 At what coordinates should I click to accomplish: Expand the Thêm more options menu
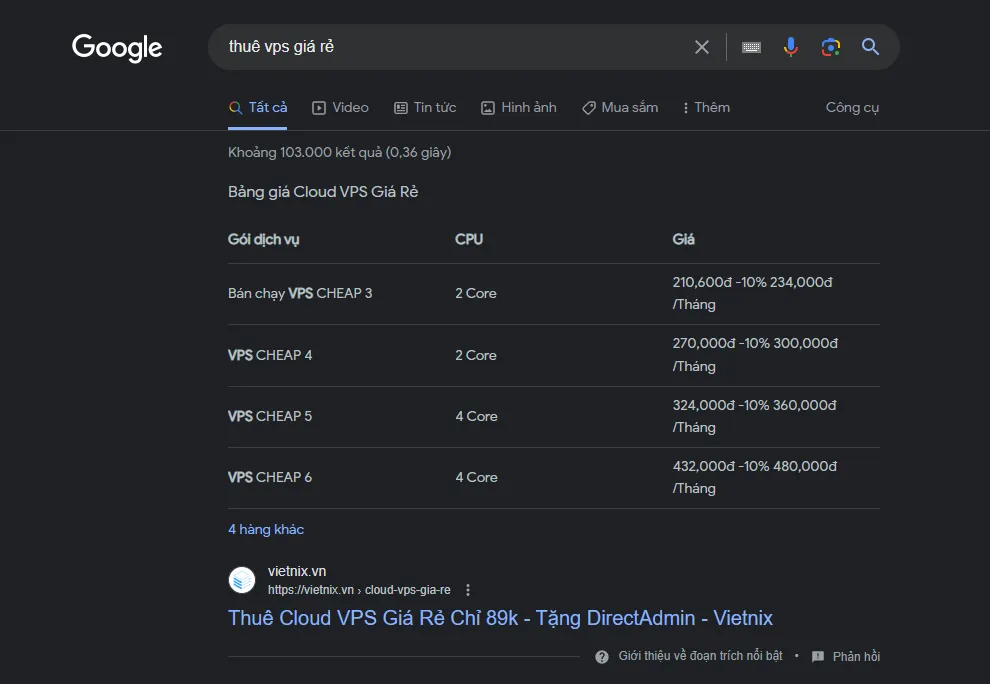pyautogui.click(x=706, y=107)
